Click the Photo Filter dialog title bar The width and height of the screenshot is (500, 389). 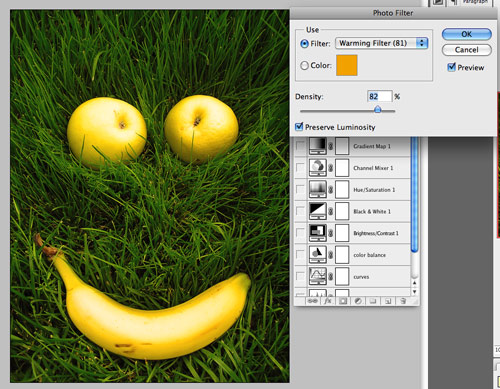coord(393,13)
